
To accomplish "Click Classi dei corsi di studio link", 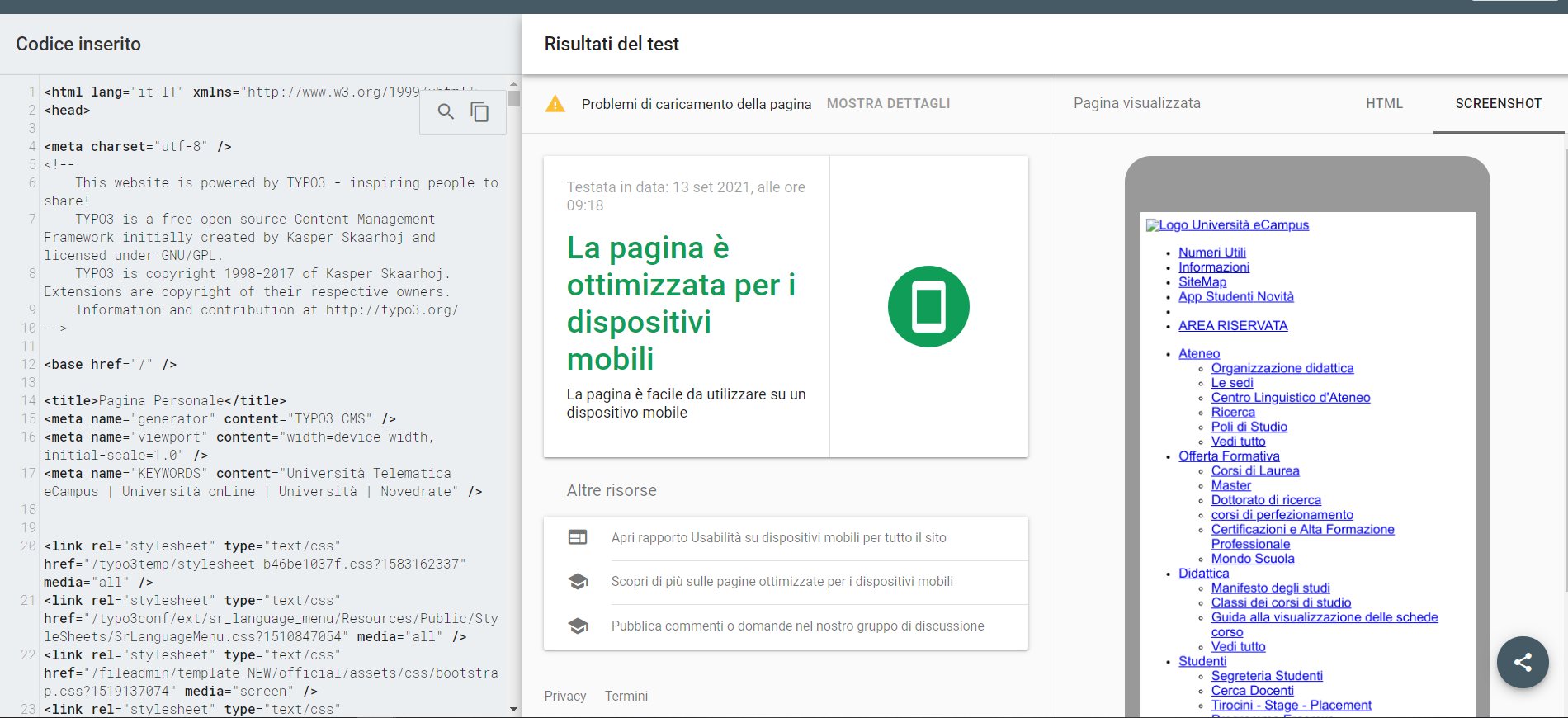I will click(x=1281, y=603).
